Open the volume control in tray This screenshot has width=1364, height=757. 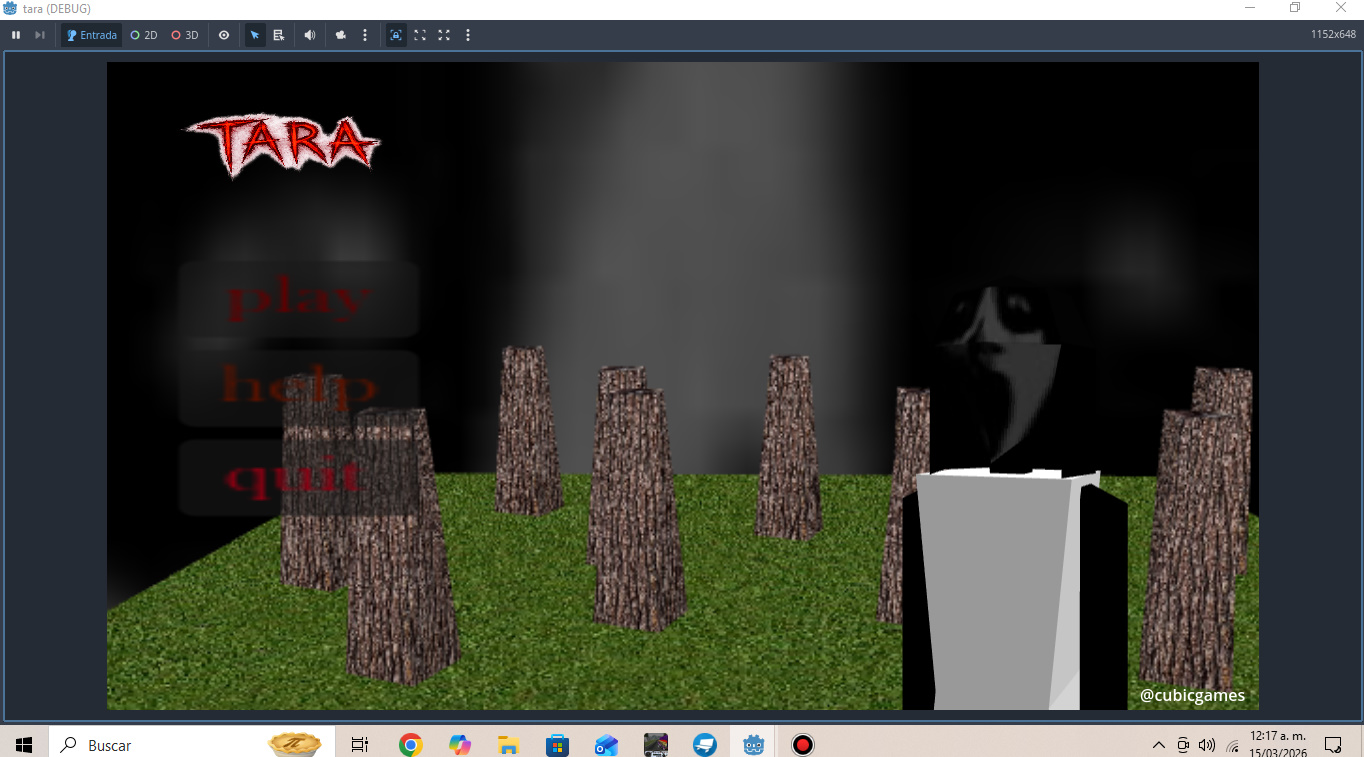pos(1207,745)
